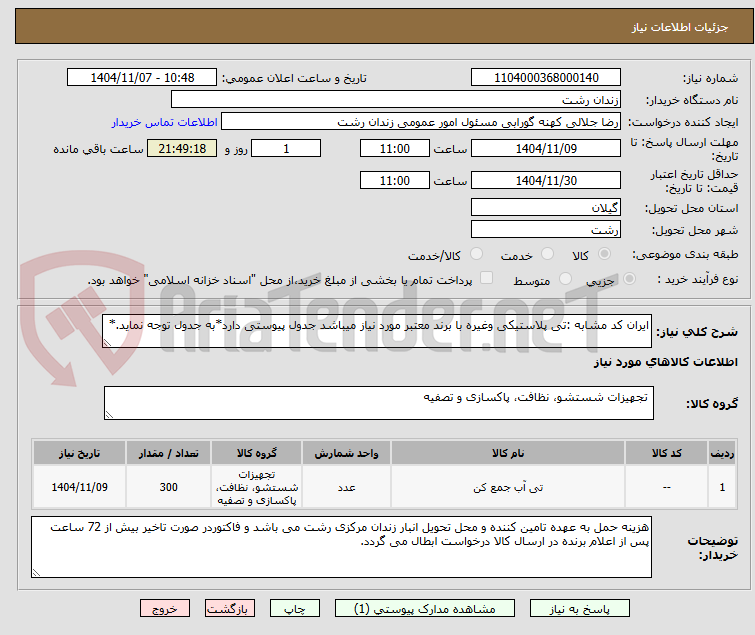Click the خروج exit button
The width and height of the screenshot is (755, 635).
tap(165, 609)
